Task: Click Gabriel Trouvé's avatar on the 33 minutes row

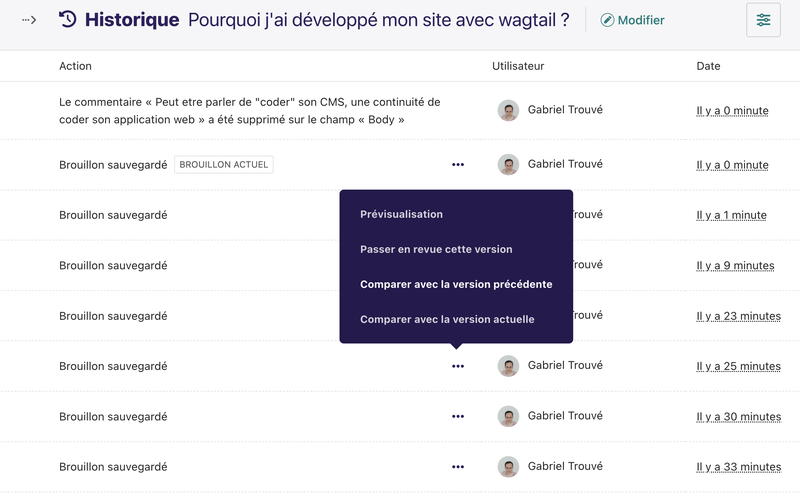Action: coord(508,466)
